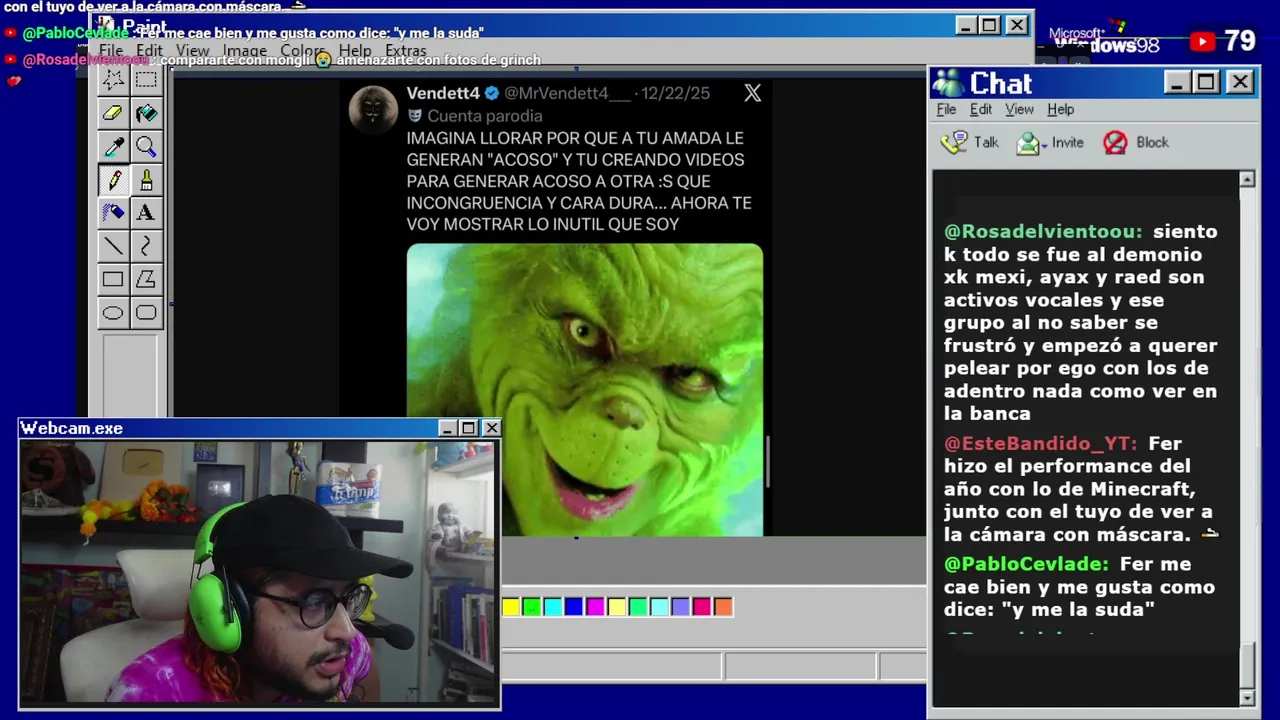Pick the magenta palette swatch
Screen dimensions: 1280x720
click(595, 607)
